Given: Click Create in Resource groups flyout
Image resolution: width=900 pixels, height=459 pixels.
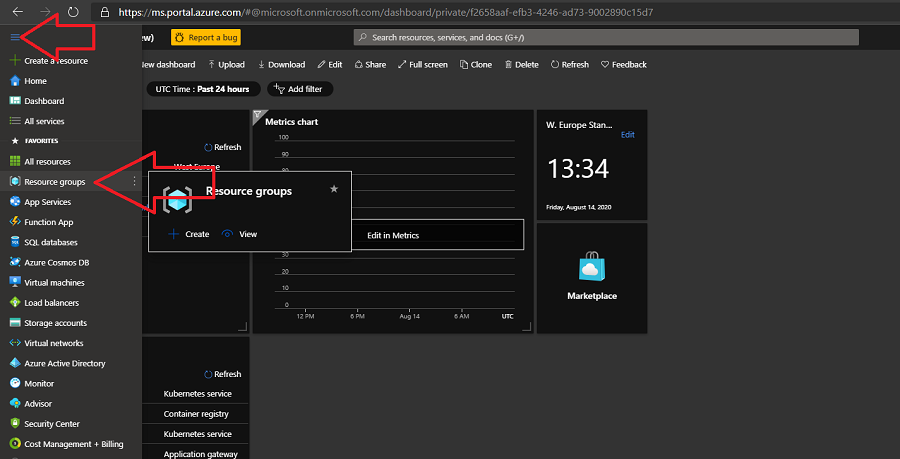Looking at the screenshot, I should tap(189, 234).
